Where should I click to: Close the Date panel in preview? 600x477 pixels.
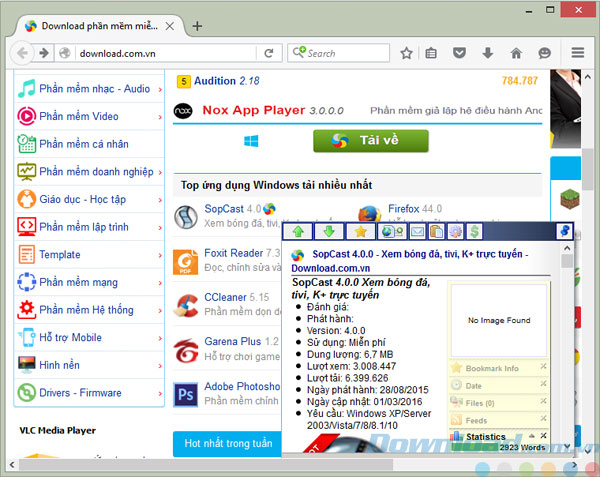tap(543, 384)
